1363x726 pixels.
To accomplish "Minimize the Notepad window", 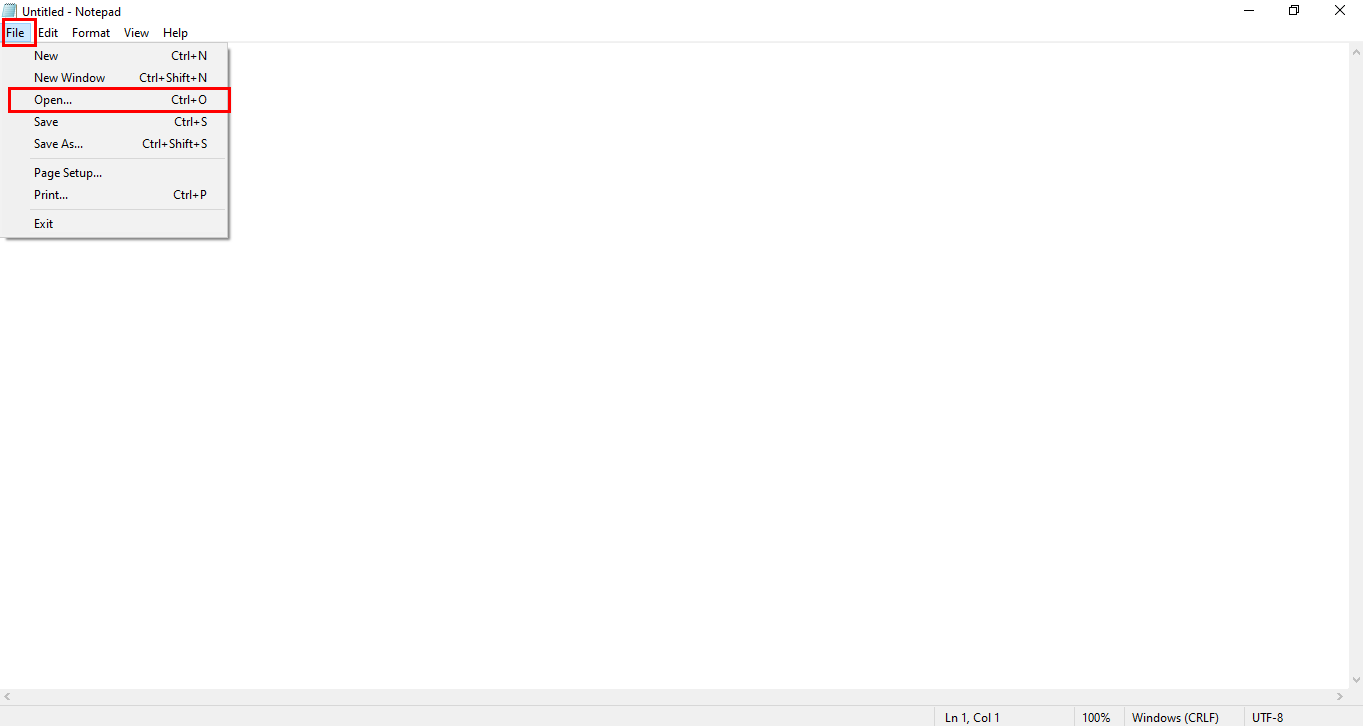I will click(x=1249, y=11).
